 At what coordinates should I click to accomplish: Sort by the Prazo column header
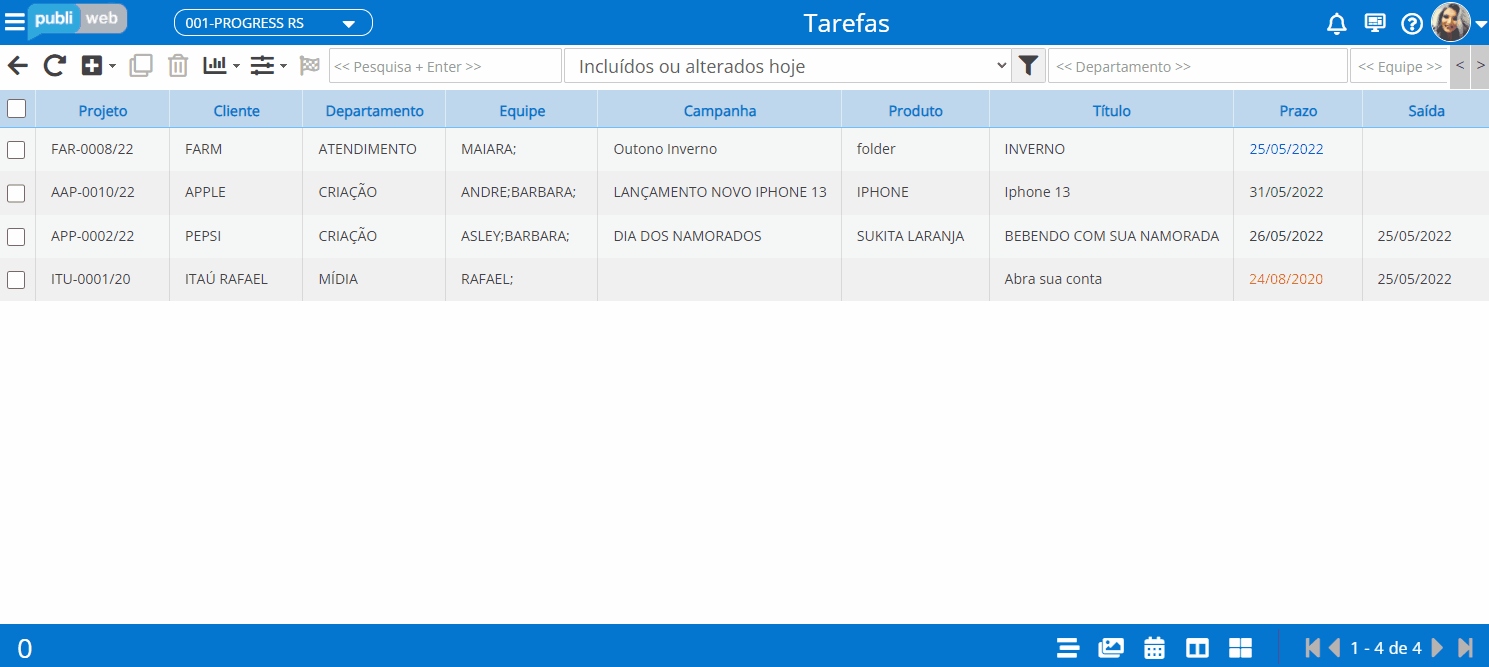click(x=1298, y=111)
